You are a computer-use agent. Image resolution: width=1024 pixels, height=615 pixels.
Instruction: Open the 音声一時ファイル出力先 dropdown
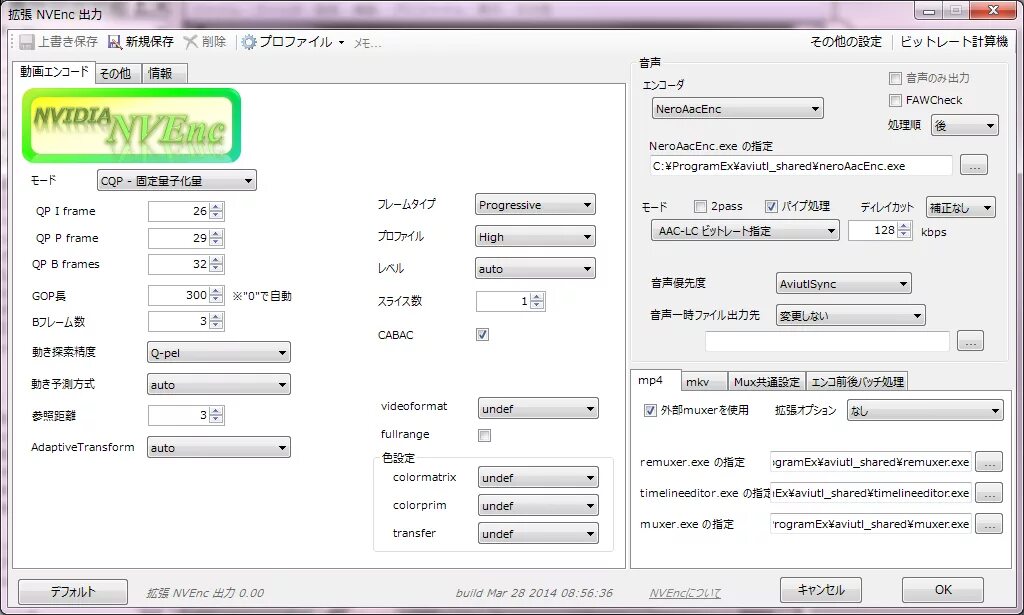[x=850, y=316]
